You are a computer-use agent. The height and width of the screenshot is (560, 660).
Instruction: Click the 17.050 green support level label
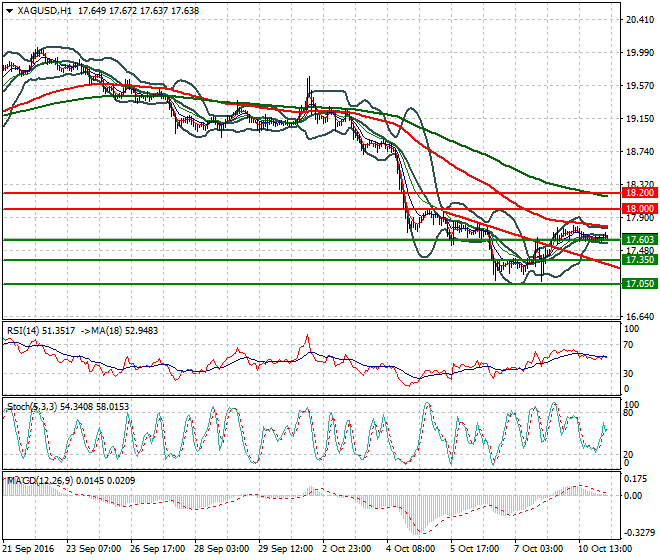(640, 284)
